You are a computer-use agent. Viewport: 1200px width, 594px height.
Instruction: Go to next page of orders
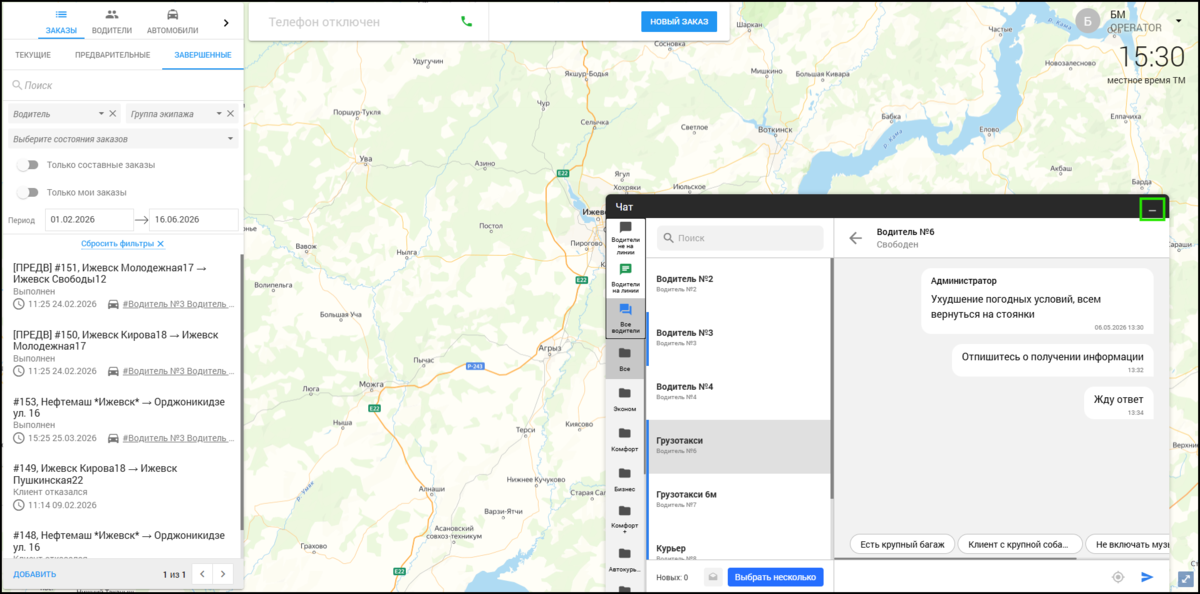click(224, 574)
